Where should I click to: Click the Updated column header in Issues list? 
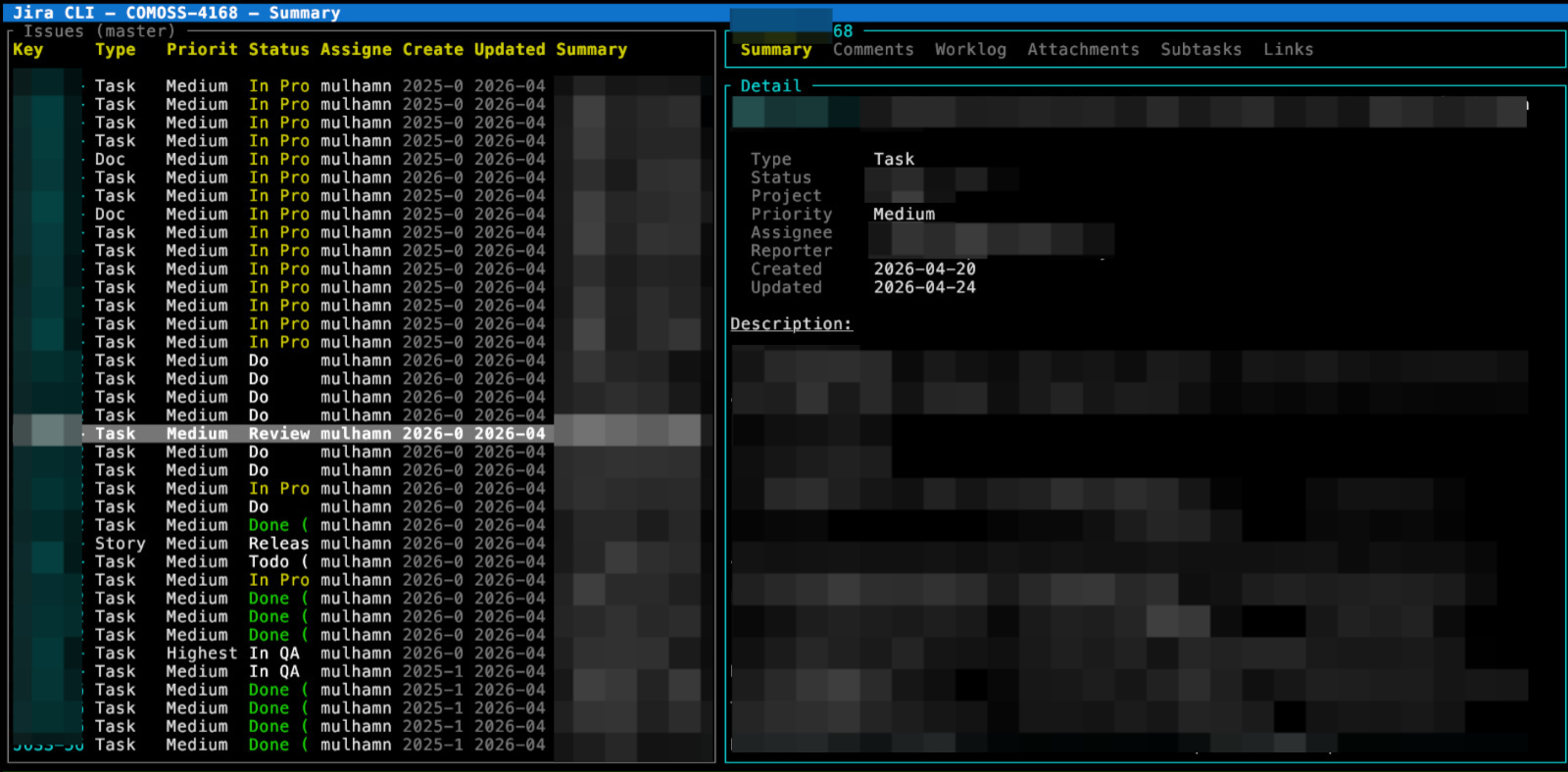pyautogui.click(x=510, y=49)
